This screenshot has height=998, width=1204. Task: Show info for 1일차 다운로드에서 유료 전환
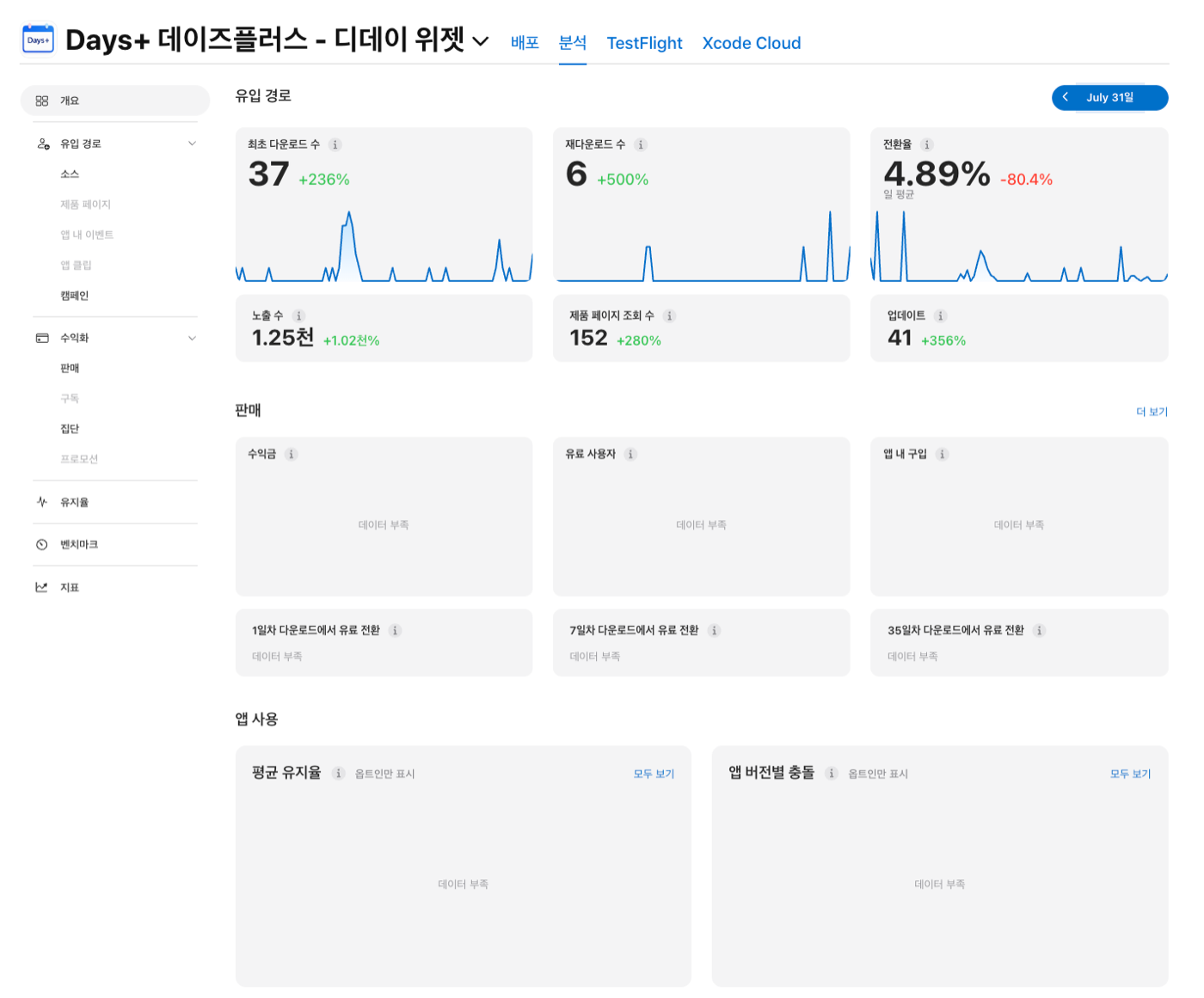click(x=395, y=630)
